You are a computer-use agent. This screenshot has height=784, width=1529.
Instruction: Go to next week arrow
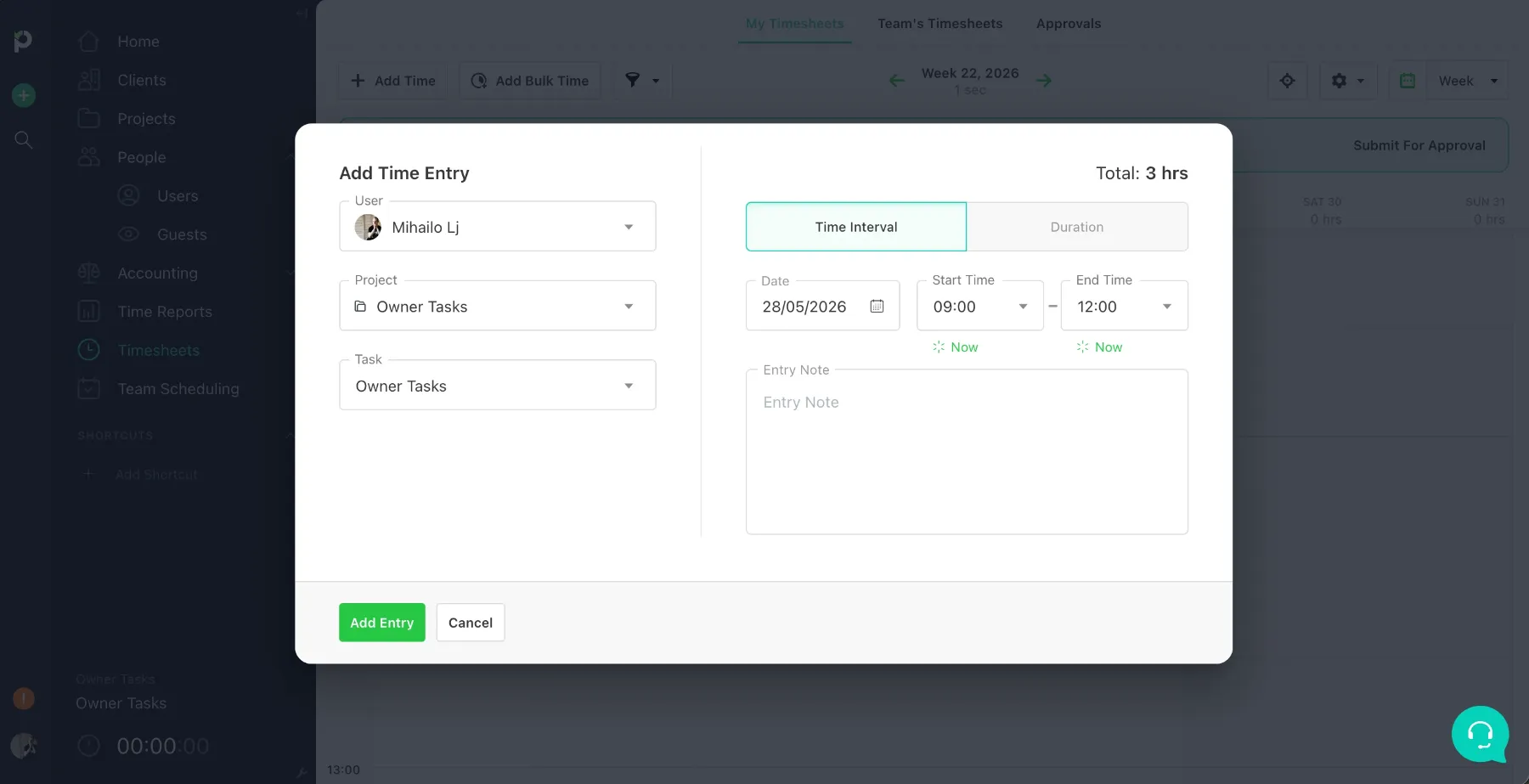coord(1044,81)
